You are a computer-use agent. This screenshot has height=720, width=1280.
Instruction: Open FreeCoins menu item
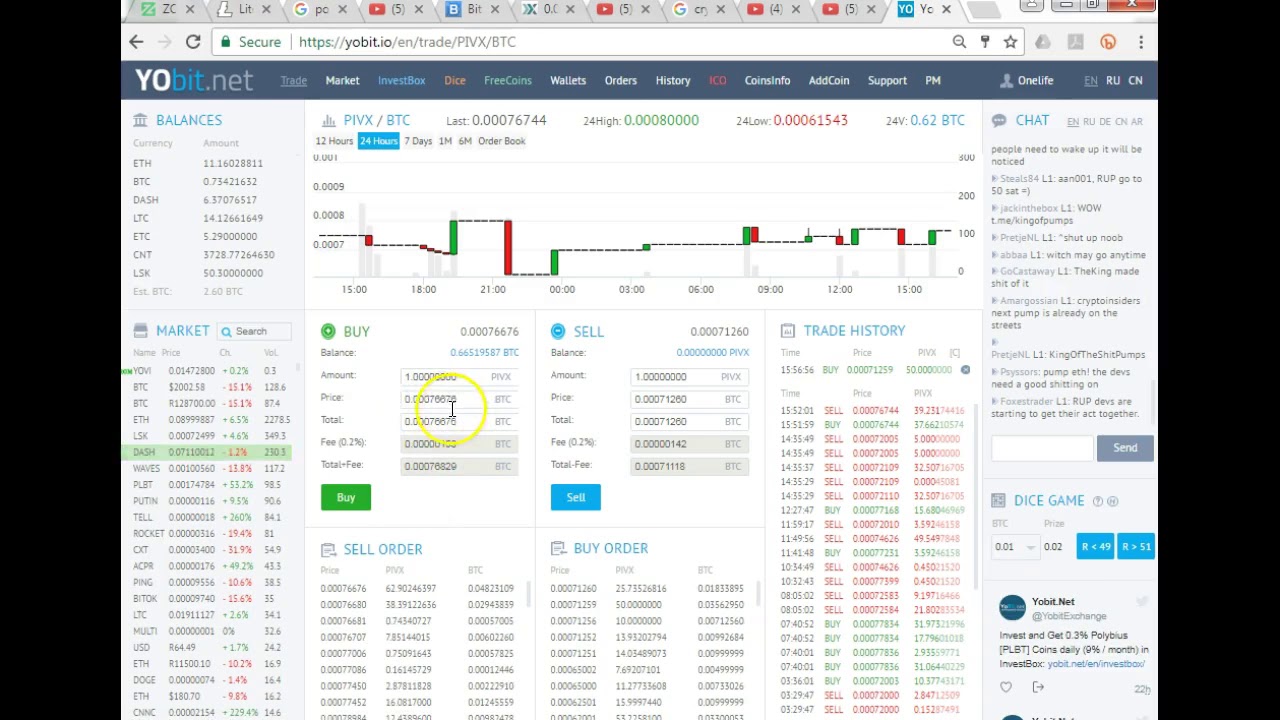pyautogui.click(x=508, y=80)
